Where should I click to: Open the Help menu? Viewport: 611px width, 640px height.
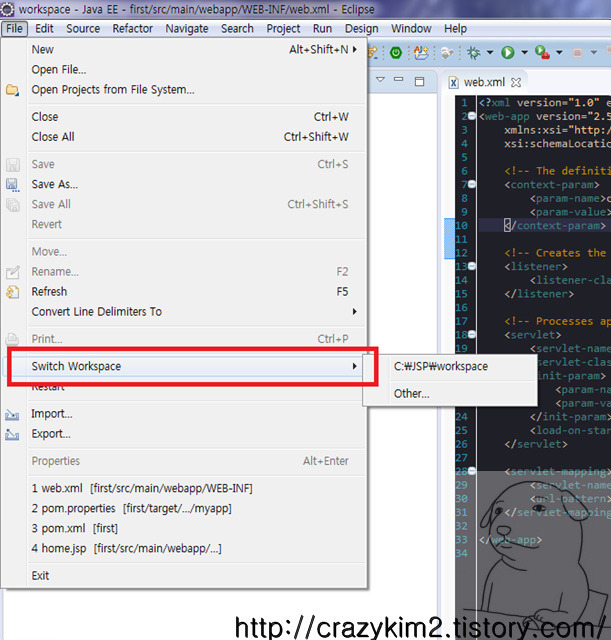[x=455, y=29]
